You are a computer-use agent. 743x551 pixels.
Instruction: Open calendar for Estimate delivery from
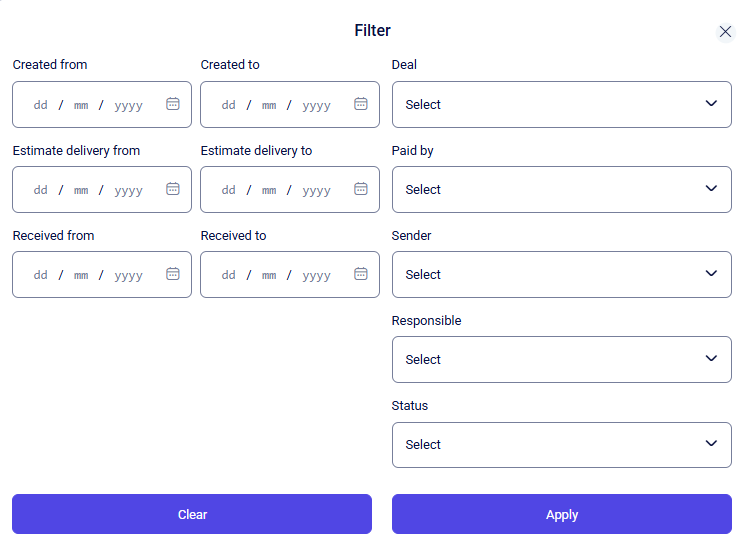point(173,189)
